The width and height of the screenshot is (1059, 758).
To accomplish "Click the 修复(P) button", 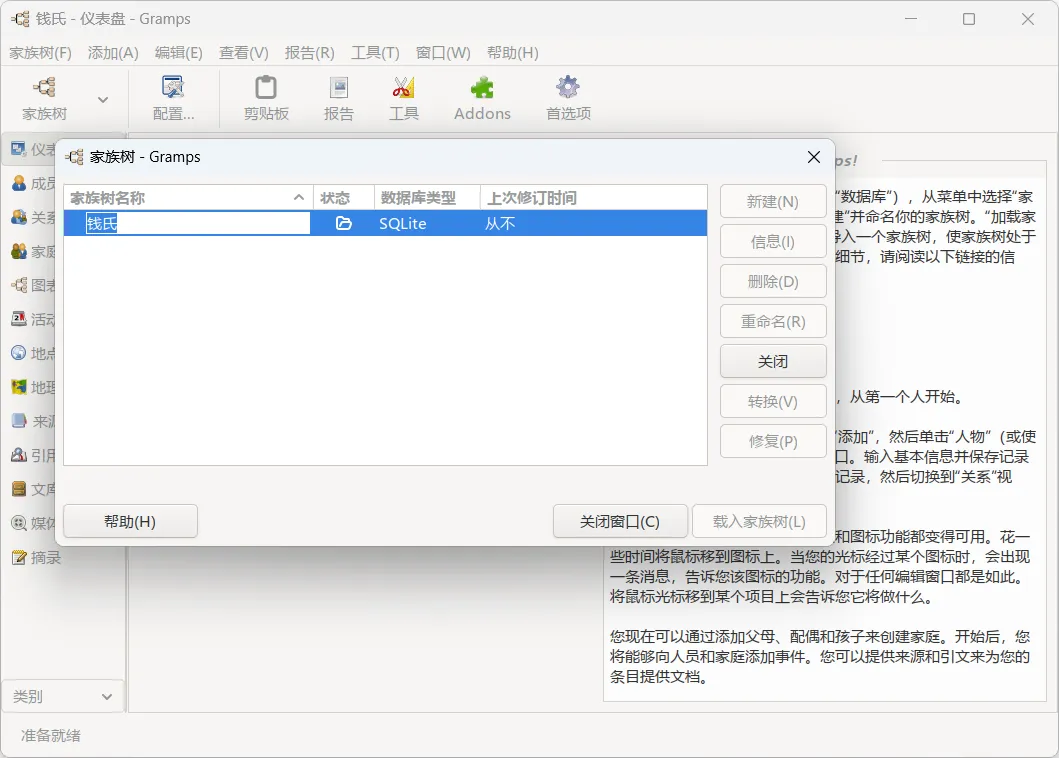I will pyautogui.click(x=773, y=441).
